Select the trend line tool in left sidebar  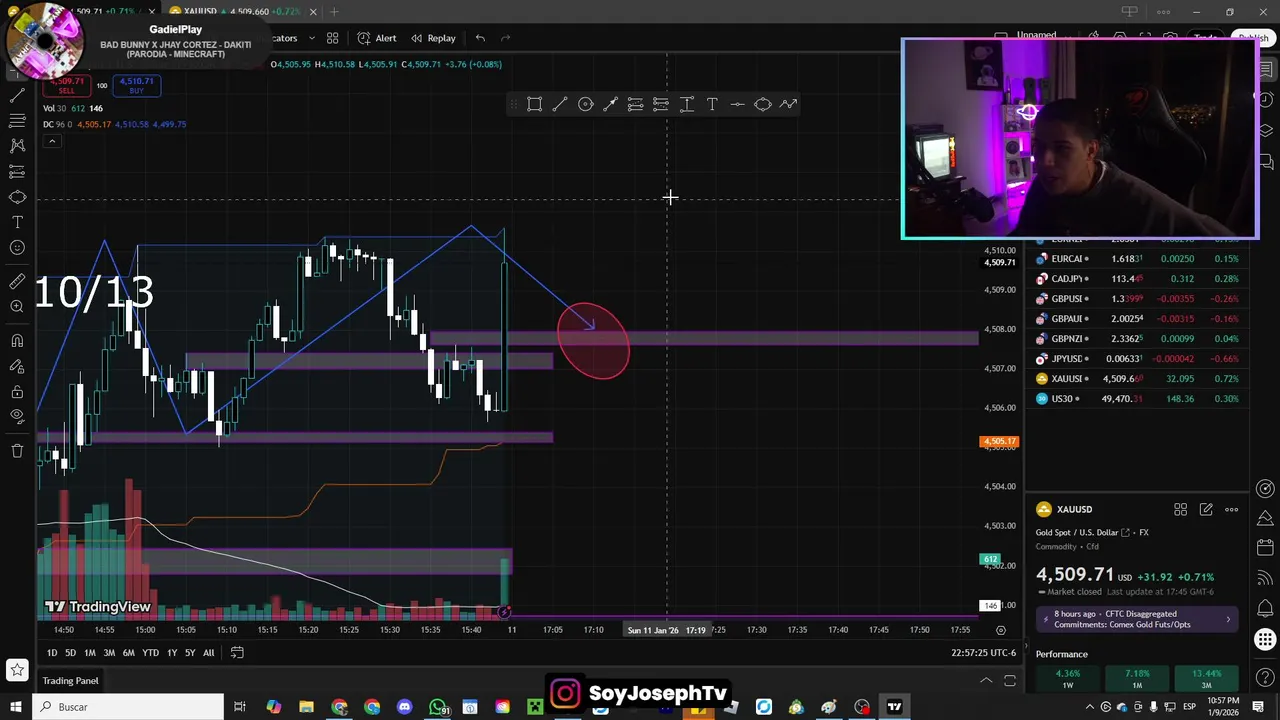click(x=17, y=97)
